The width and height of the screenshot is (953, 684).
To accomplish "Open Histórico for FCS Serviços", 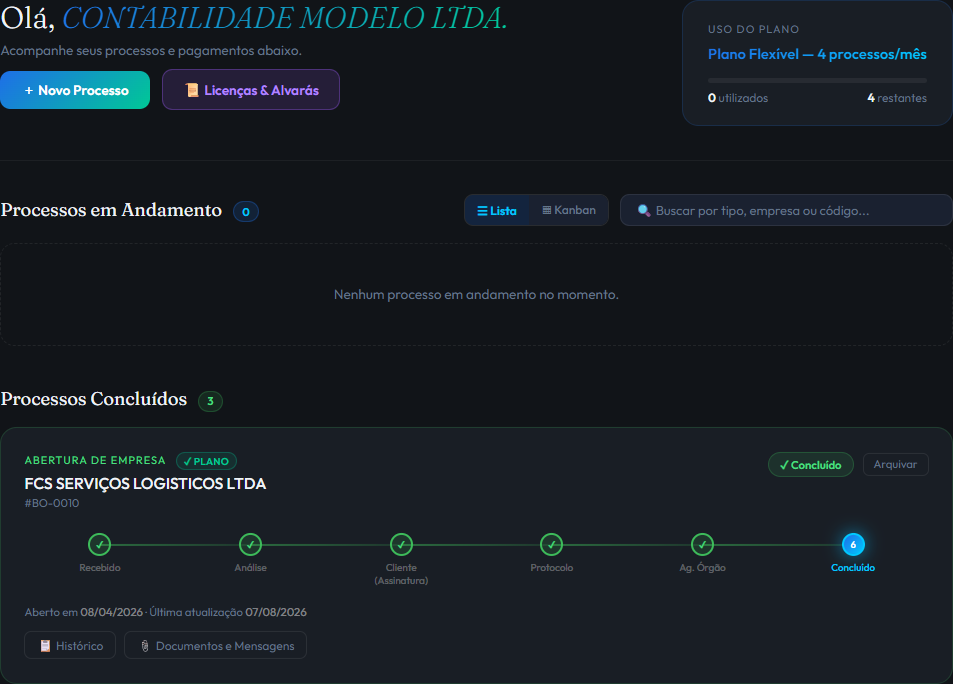I will (x=70, y=646).
